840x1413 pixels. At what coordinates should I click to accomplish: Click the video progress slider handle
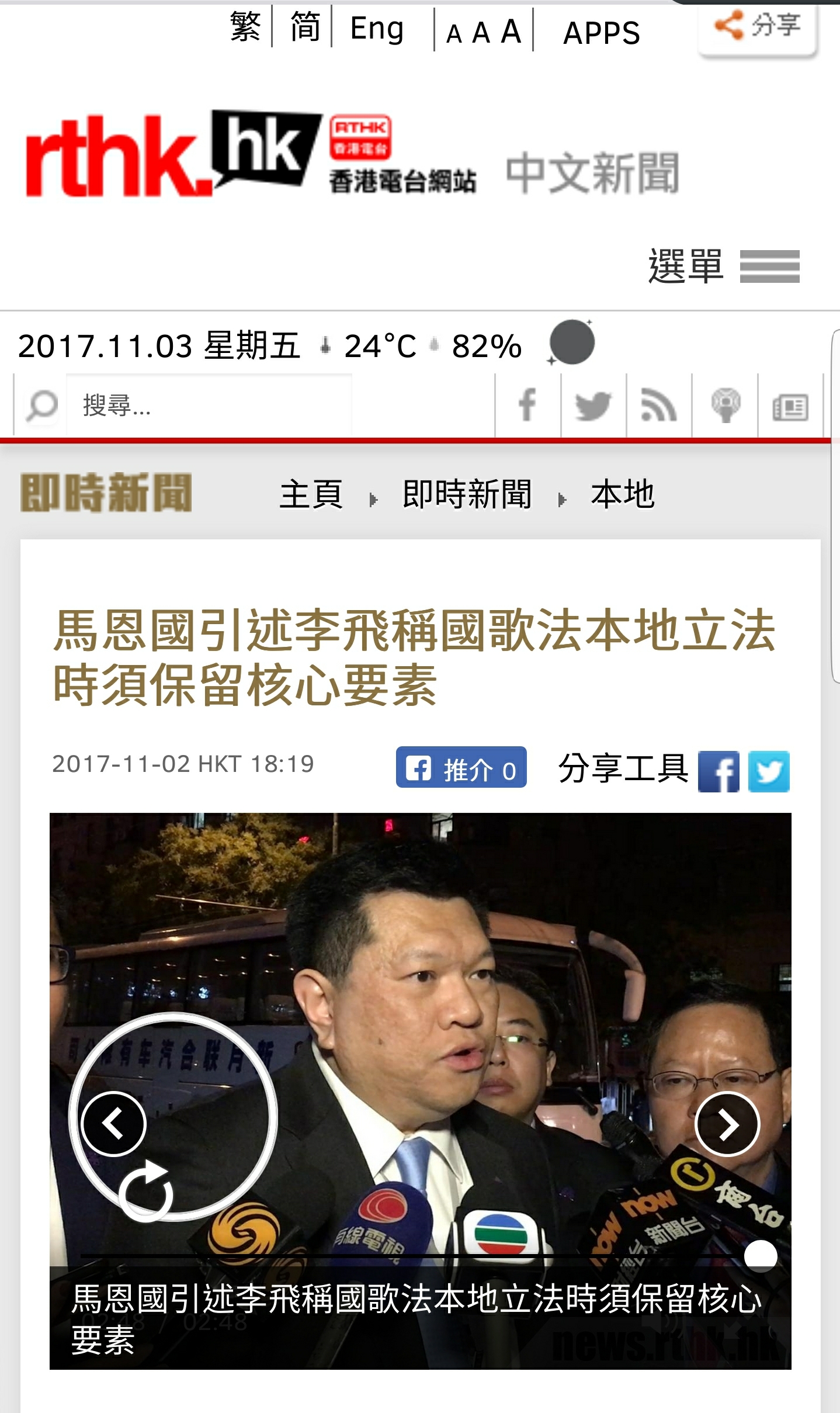(761, 1256)
